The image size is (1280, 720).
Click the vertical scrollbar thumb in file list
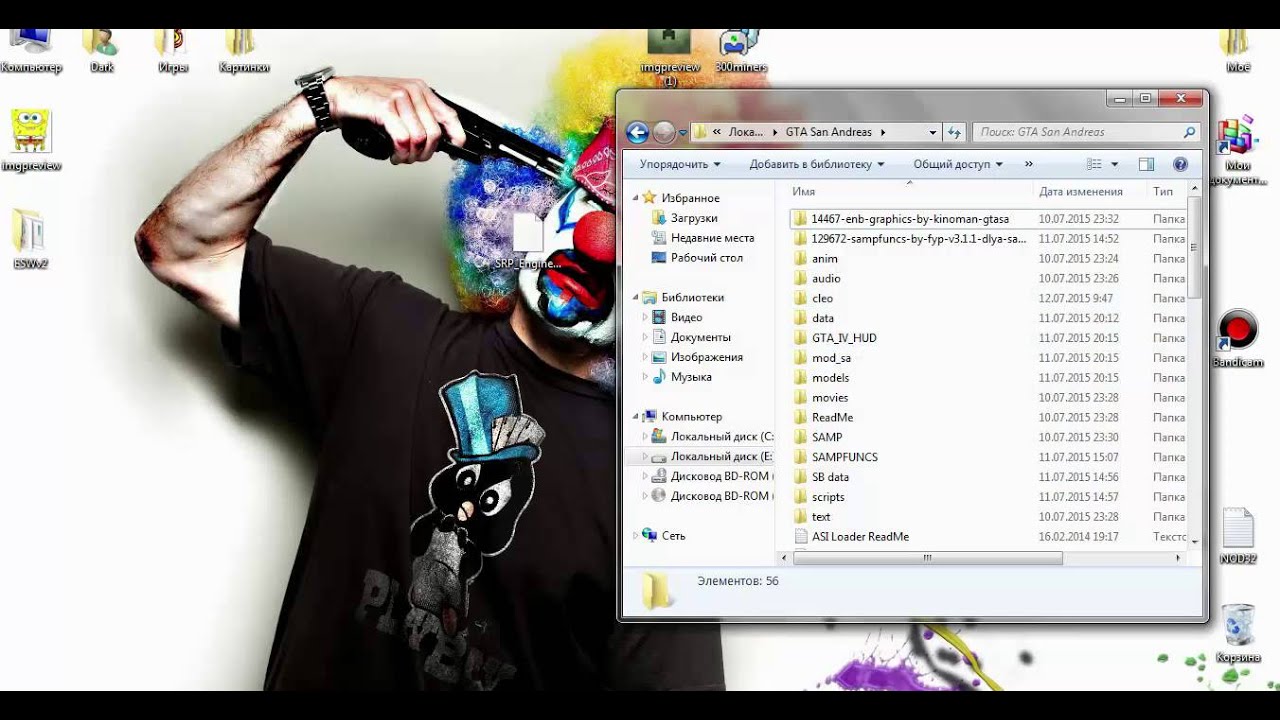point(1194,246)
